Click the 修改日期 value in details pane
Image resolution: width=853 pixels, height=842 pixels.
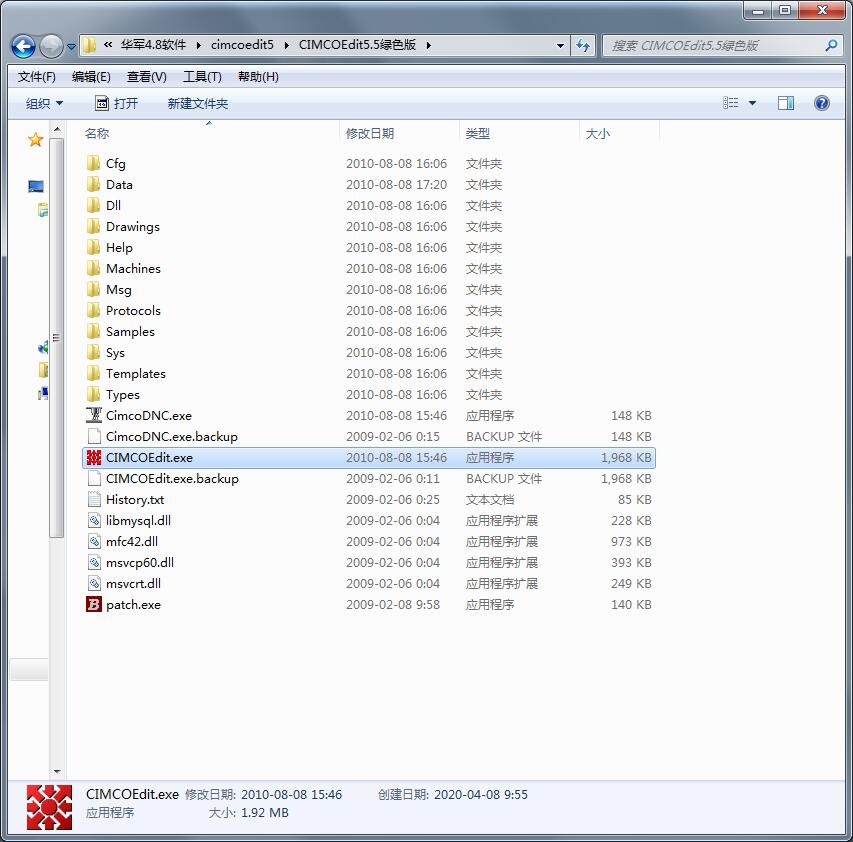point(291,795)
